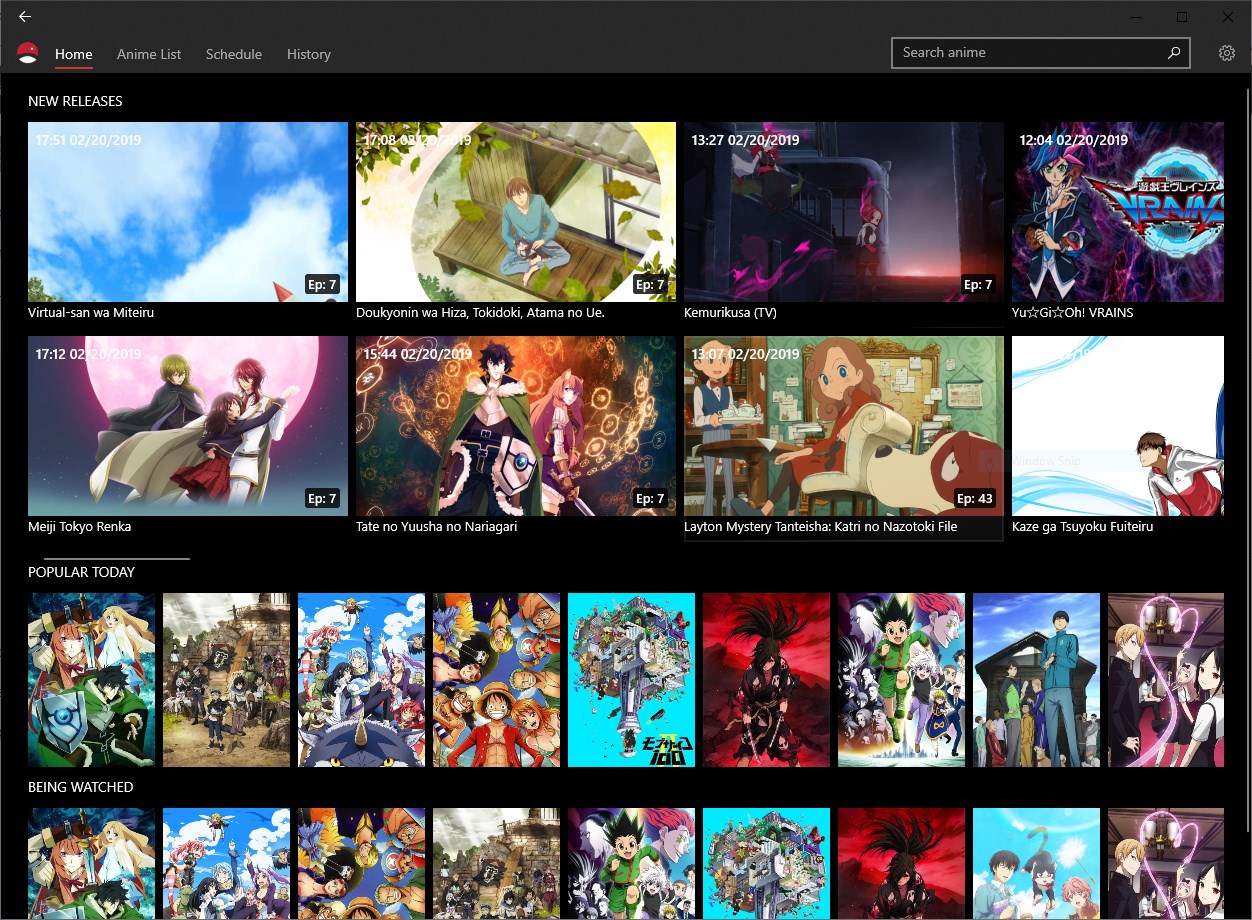Open the History tab
Screen dimensions: 1252x920
click(x=309, y=54)
